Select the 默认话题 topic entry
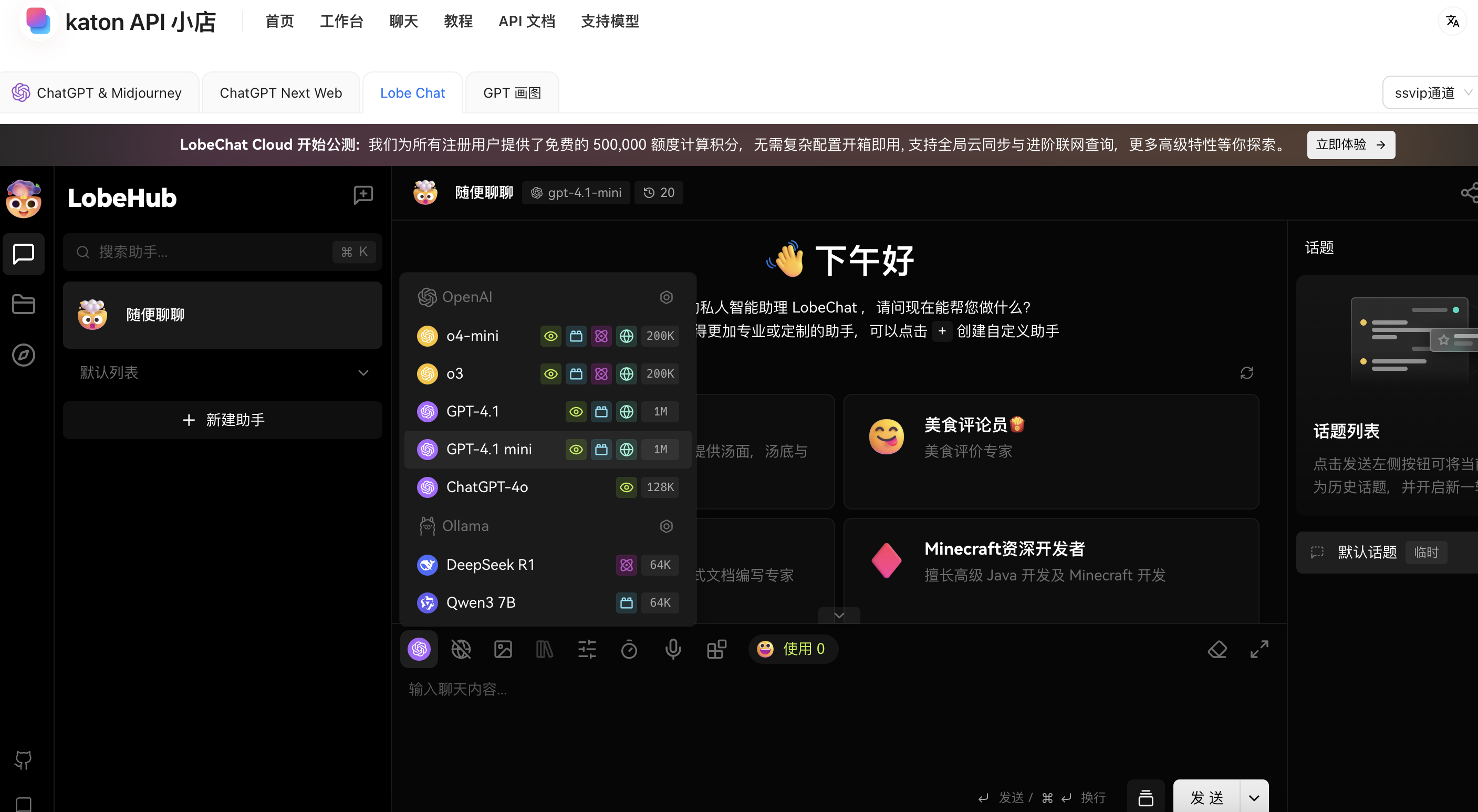Image resolution: width=1478 pixels, height=812 pixels. tap(1387, 552)
